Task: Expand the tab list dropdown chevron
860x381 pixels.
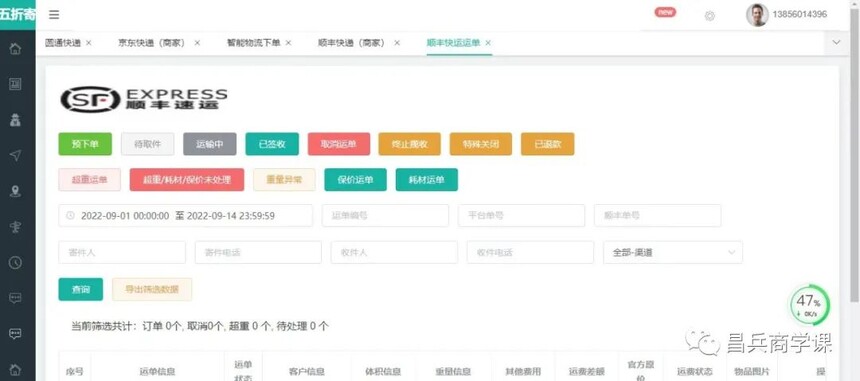Action: pyautogui.click(x=836, y=43)
